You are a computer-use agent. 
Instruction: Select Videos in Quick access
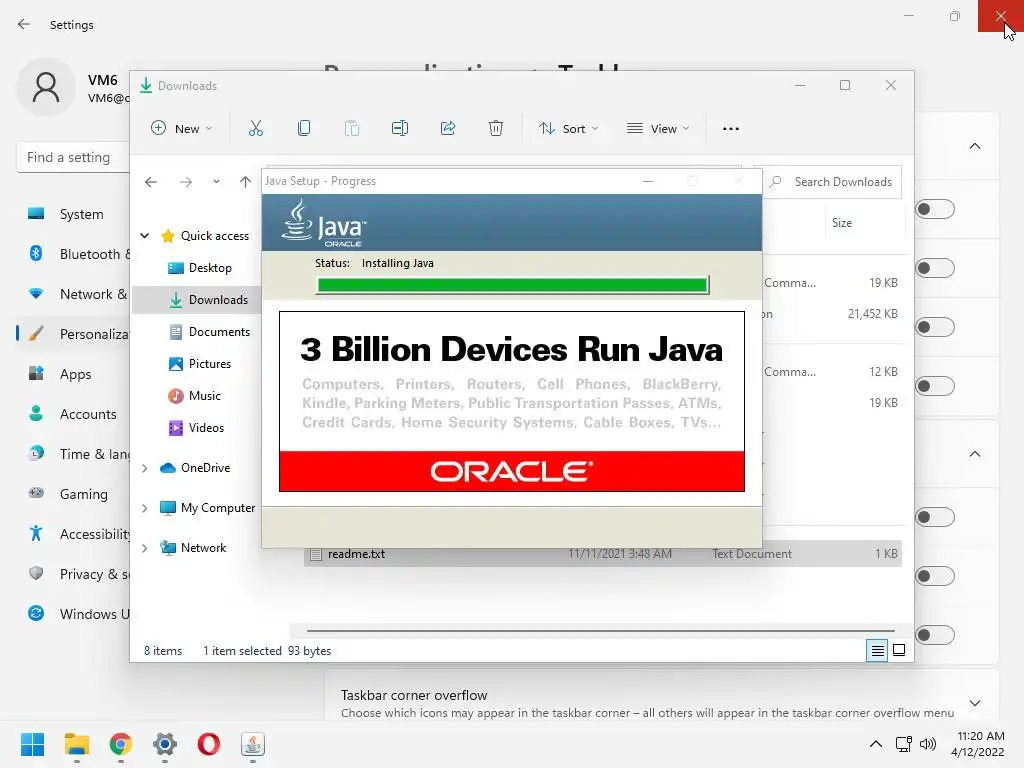coord(197,428)
